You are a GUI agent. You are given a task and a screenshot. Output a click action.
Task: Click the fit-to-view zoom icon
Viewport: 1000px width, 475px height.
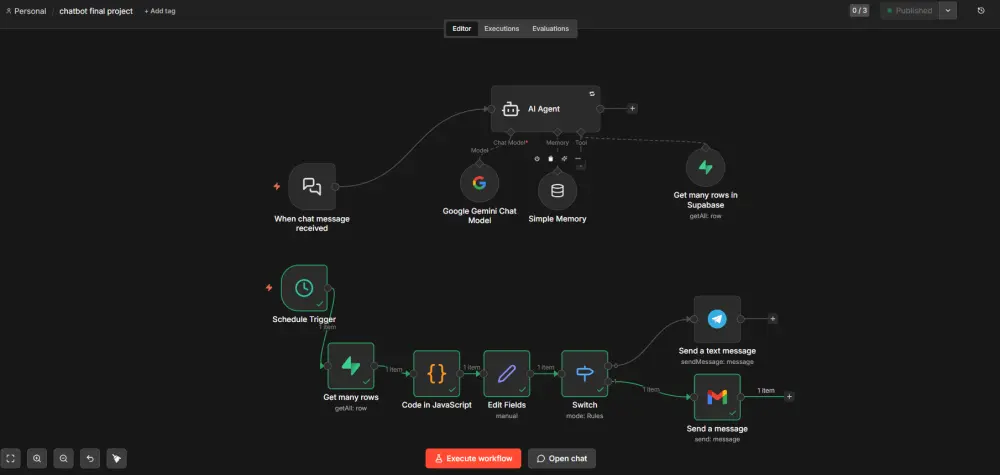(11, 458)
